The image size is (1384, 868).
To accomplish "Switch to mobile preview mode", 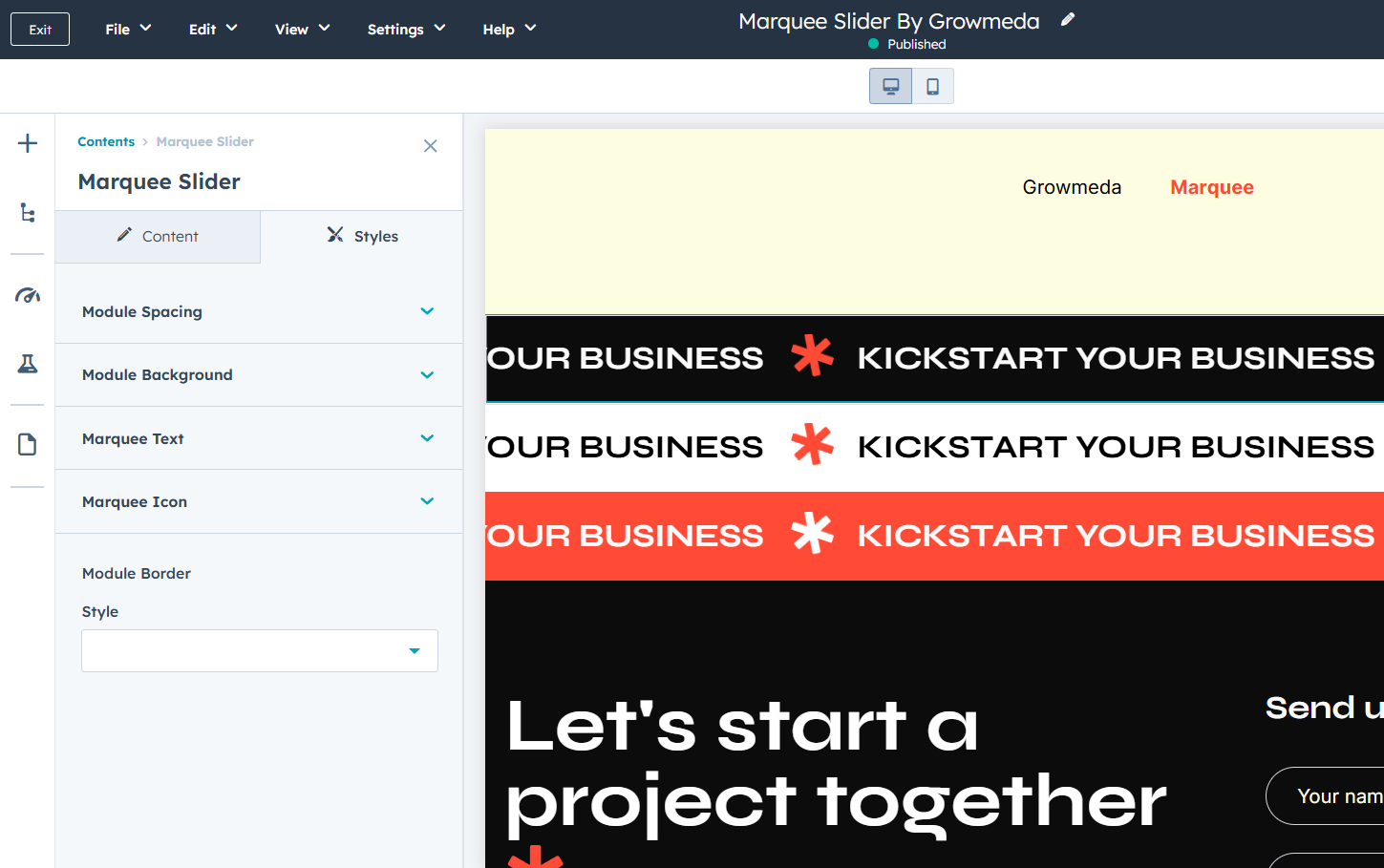I will point(932,87).
